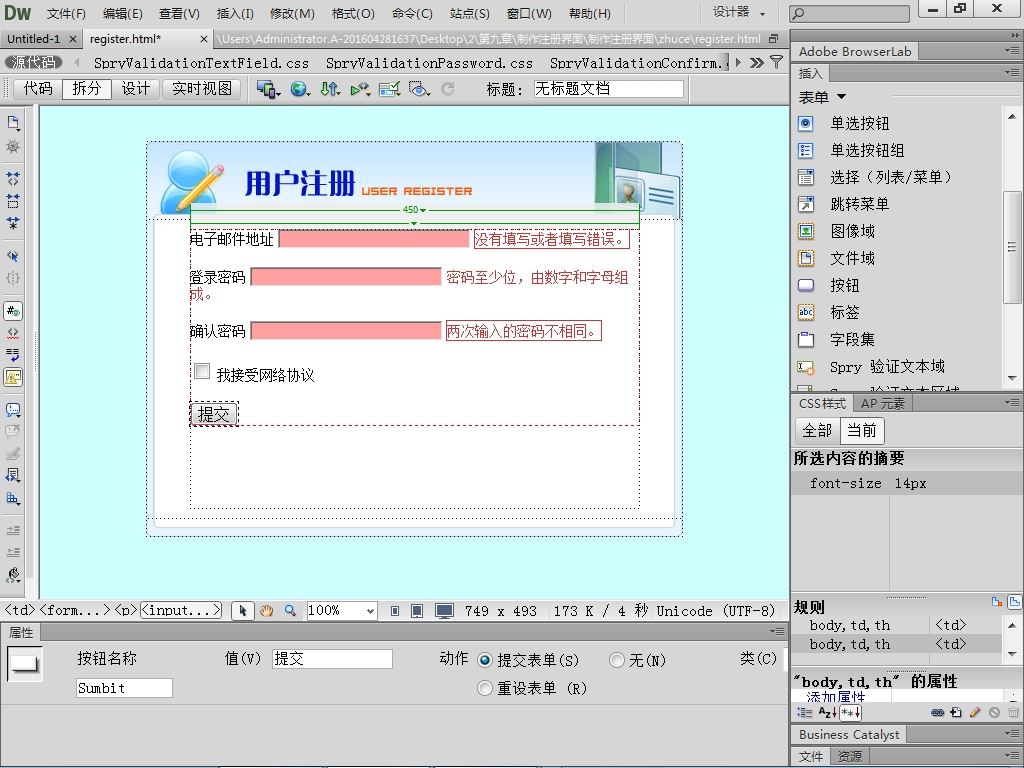Select the <td> tag in tag selector
The image size is (1024, 768).
[20, 611]
